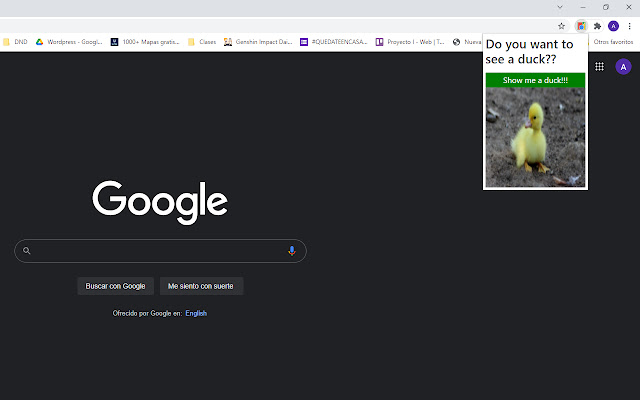Screen dimensions: 640x400
Task: Click the Show me a duck!!! button
Action: coord(535,80)
